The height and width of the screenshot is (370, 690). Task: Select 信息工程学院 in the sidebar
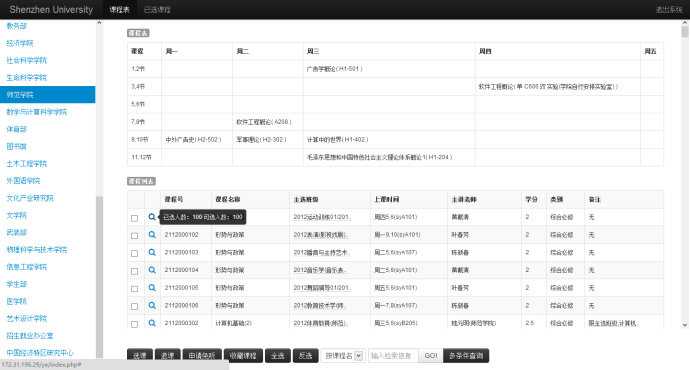coord(26,267)
